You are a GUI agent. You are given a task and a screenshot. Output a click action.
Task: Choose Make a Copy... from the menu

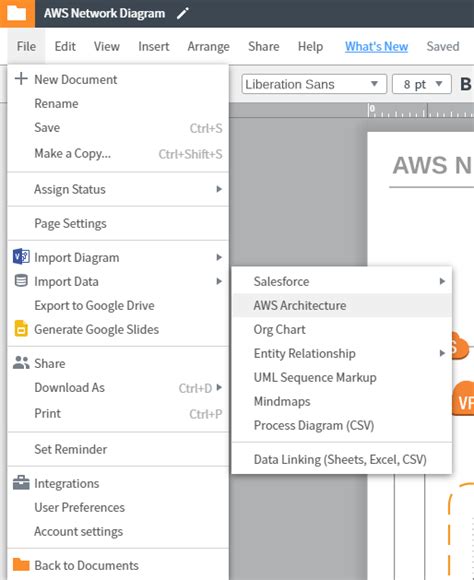coord(118,153)
